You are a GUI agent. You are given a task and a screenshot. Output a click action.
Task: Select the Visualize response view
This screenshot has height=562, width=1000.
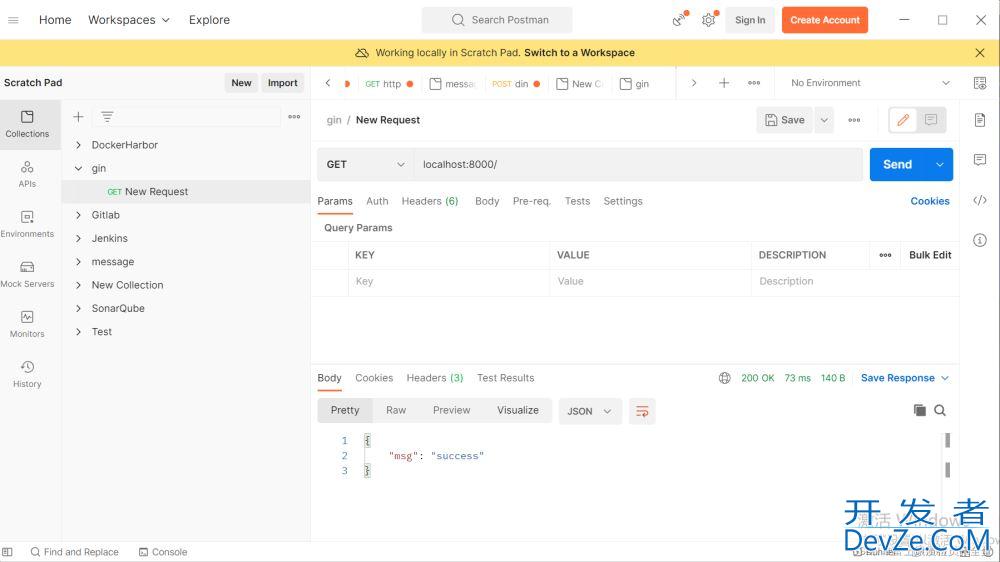[x=518, y=410]
